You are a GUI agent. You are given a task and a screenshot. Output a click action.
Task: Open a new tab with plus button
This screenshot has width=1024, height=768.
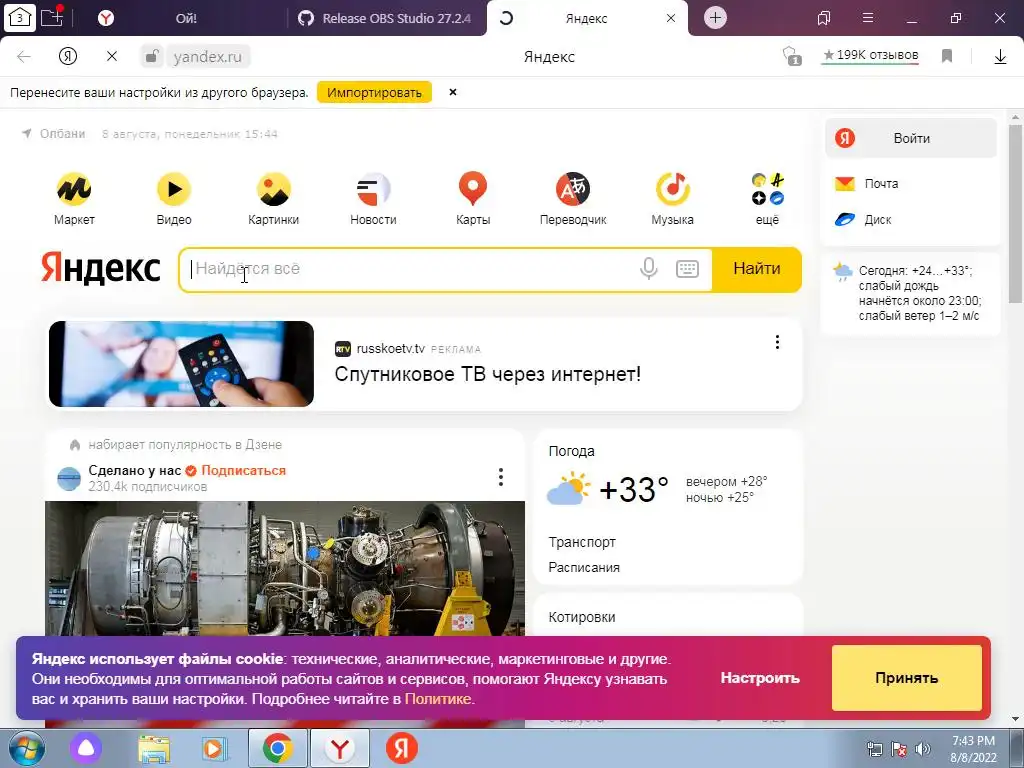coord(716,18)
